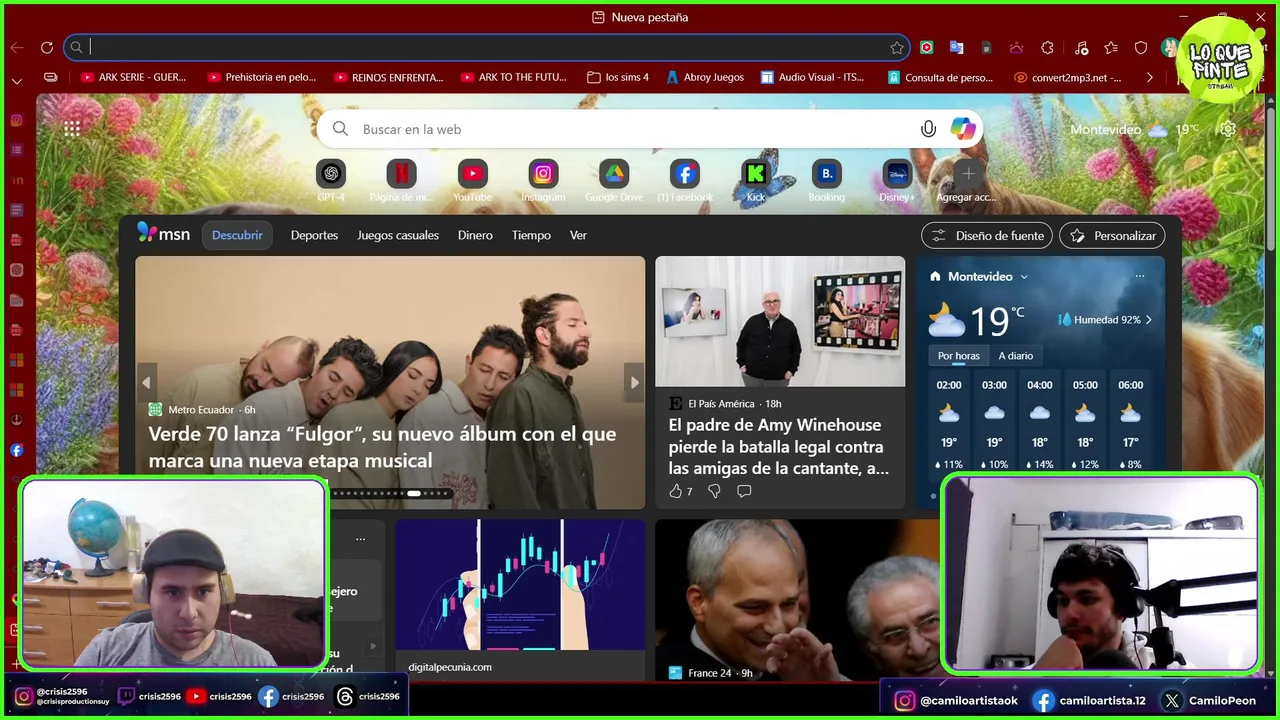Open comments on the Amy Winehouse article
This screenshot has height=720, width=1280.
tap(744, 491)
